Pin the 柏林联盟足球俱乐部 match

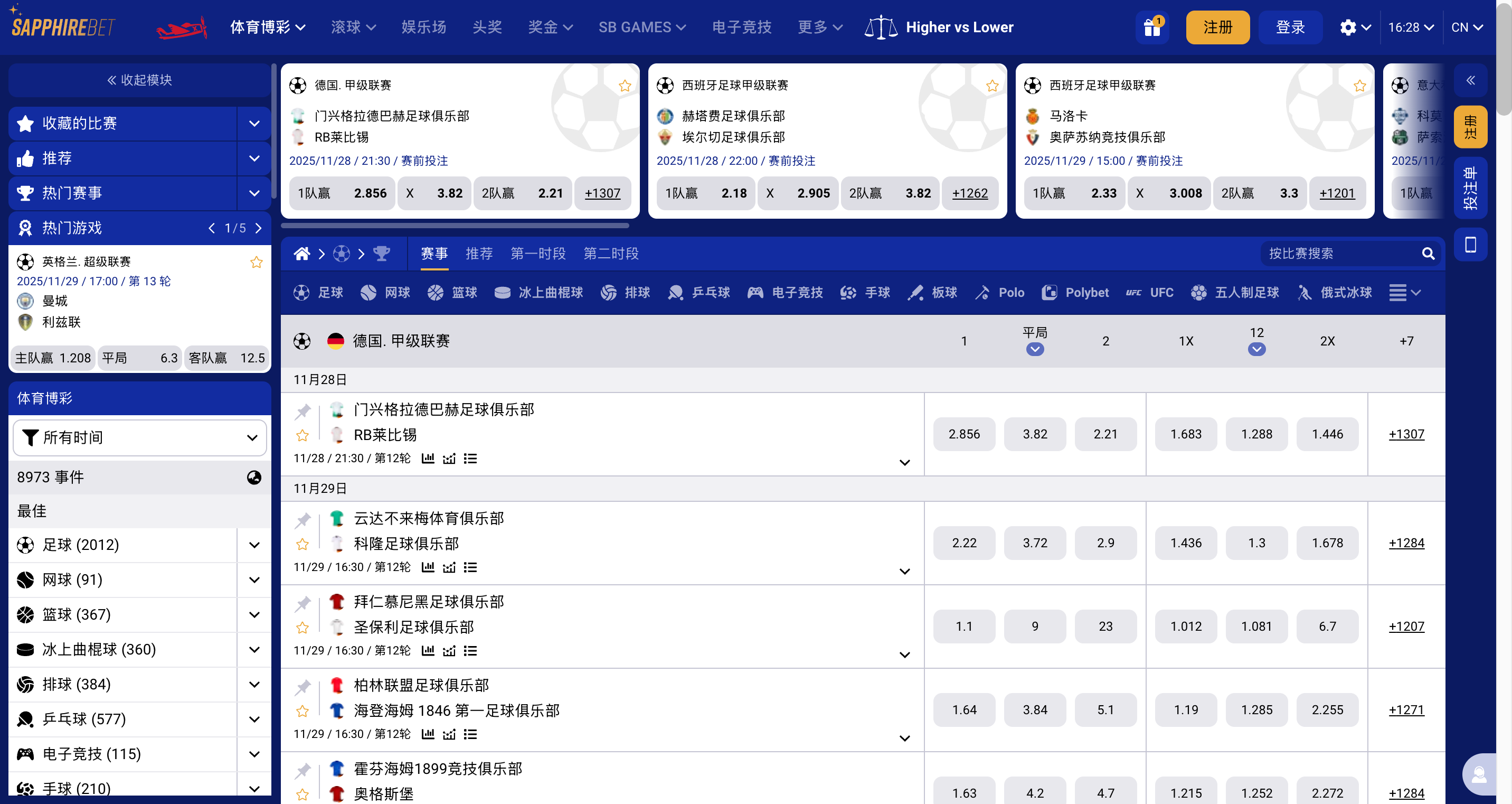coord(303,687)
